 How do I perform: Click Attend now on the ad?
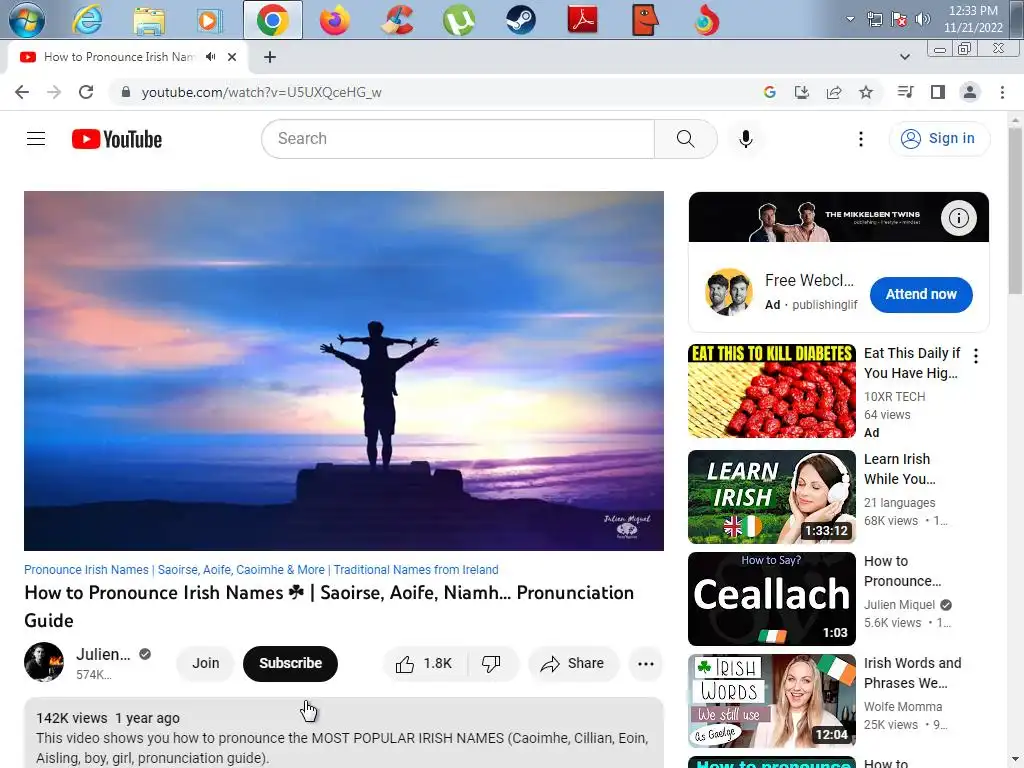coord(921,294)
